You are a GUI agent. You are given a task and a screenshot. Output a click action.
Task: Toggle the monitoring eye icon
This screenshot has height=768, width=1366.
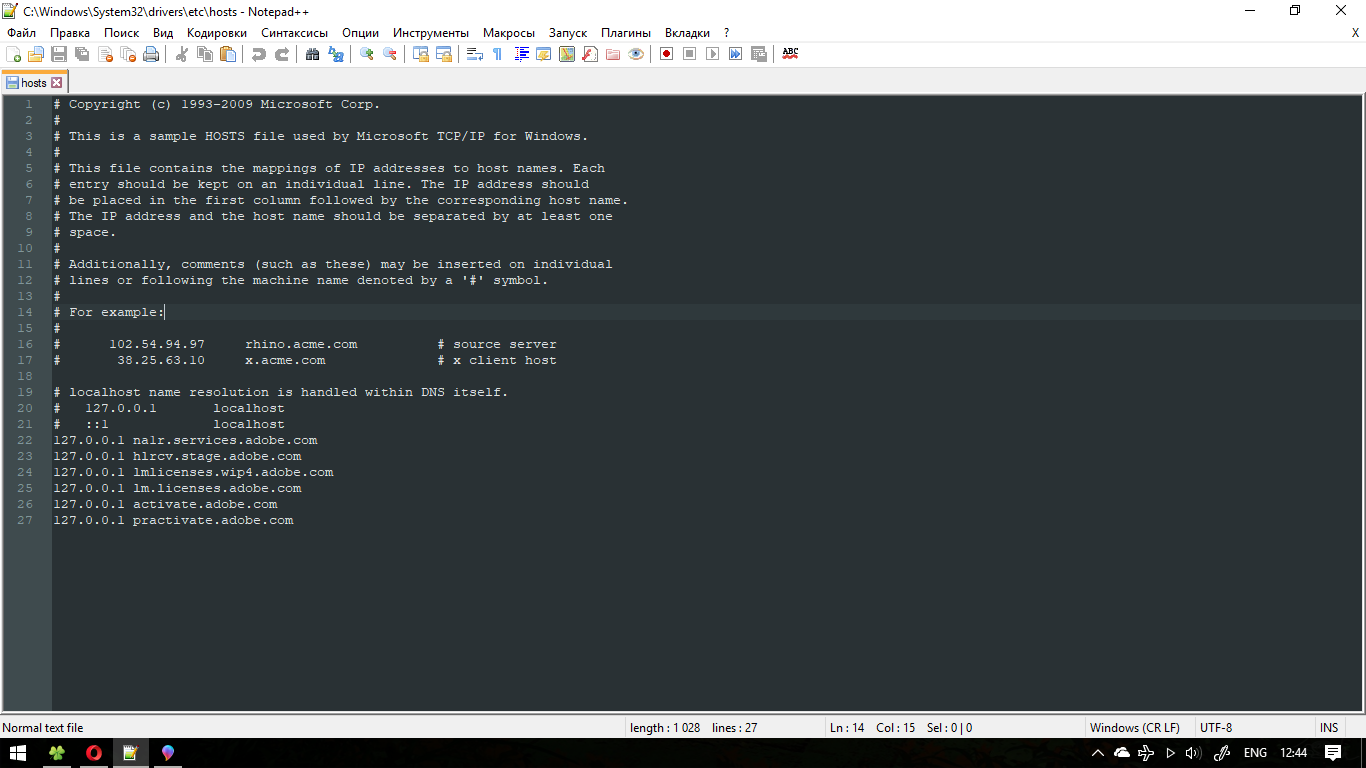tap(636, 54)
